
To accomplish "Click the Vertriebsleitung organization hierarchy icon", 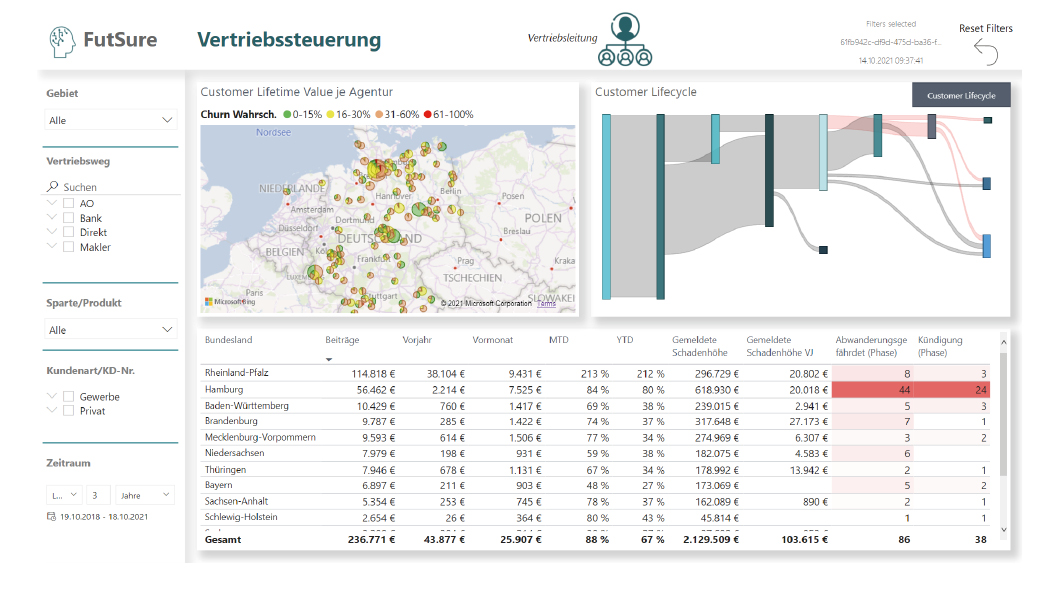I will pos(624,40).
